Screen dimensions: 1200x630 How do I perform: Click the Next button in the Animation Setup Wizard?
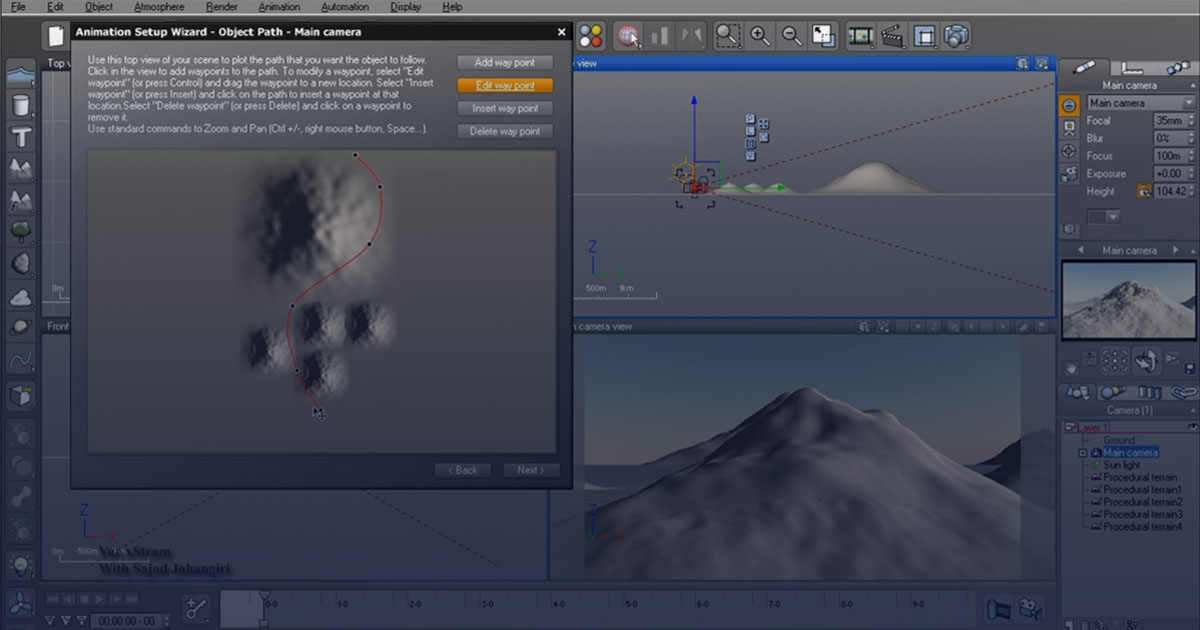pos(531,469)
